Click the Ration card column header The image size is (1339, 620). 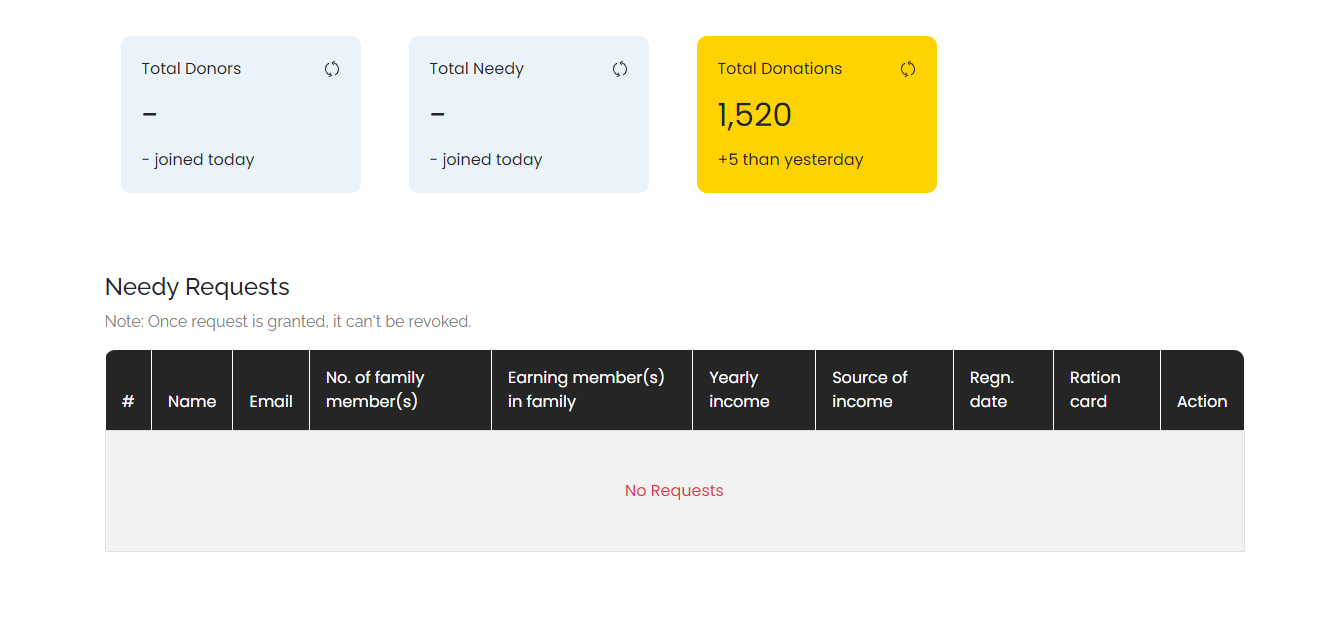click(1094, 390)
